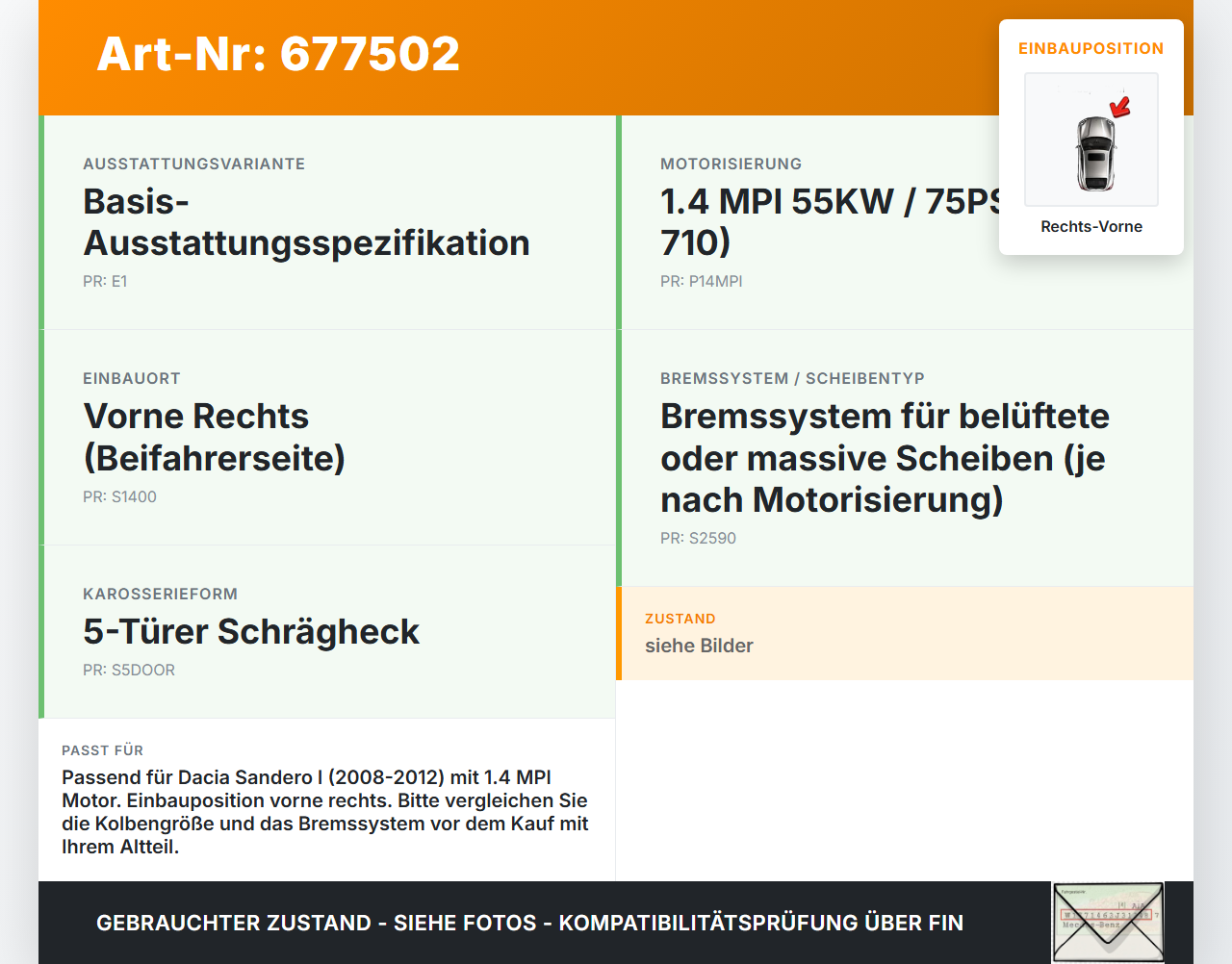Viewport: 1232px width, 964px height.
Task: Click the GEBRAUCHTER ZUSTAND footer banner text
Action: click(x=529, y=923)
